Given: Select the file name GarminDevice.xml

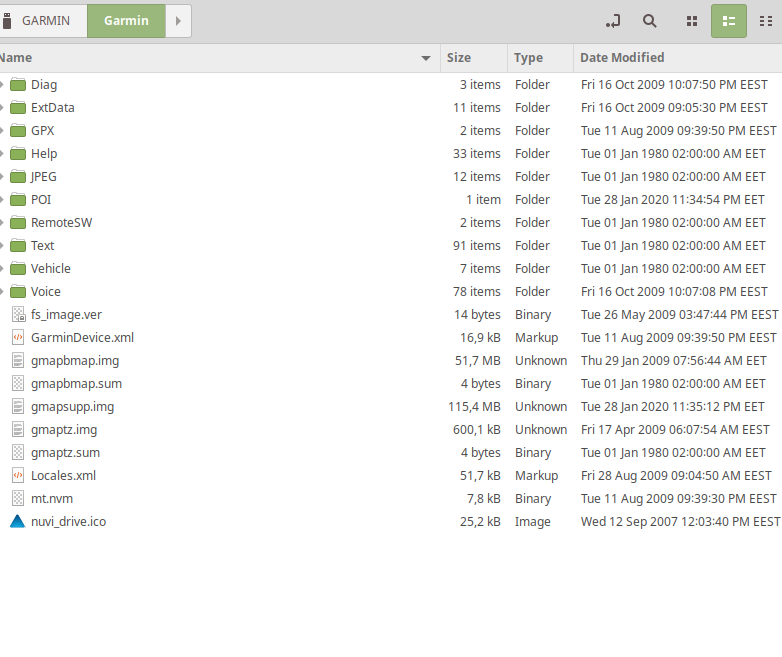Looking at the screenshot, I should [x=82, y=338].
